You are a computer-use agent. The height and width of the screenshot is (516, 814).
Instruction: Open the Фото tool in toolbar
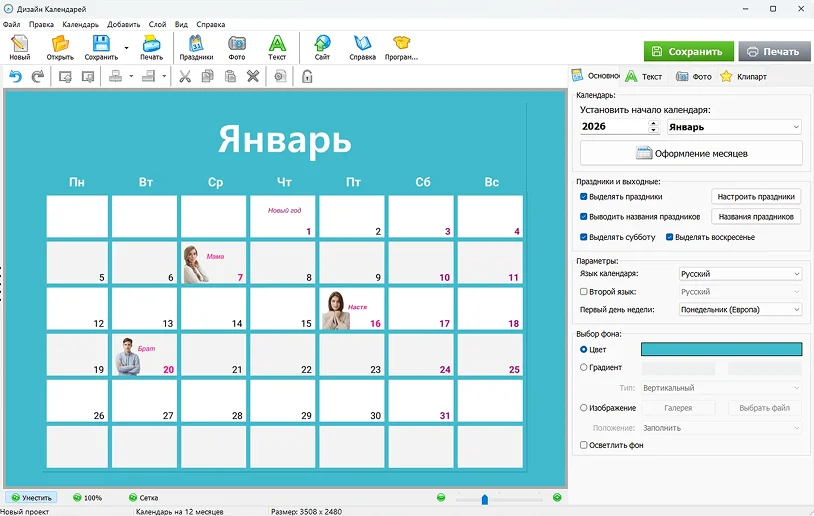pos(236,46)
